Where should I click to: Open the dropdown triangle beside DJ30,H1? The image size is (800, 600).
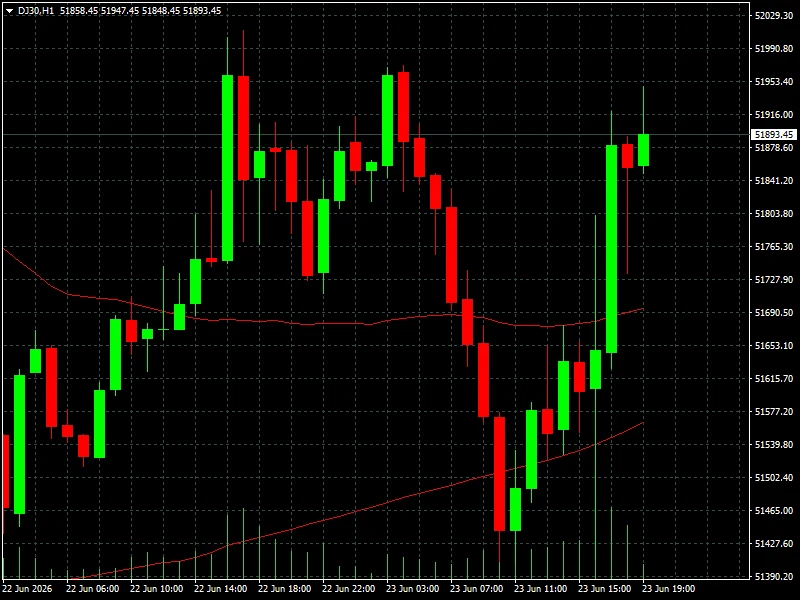[9, 11]
